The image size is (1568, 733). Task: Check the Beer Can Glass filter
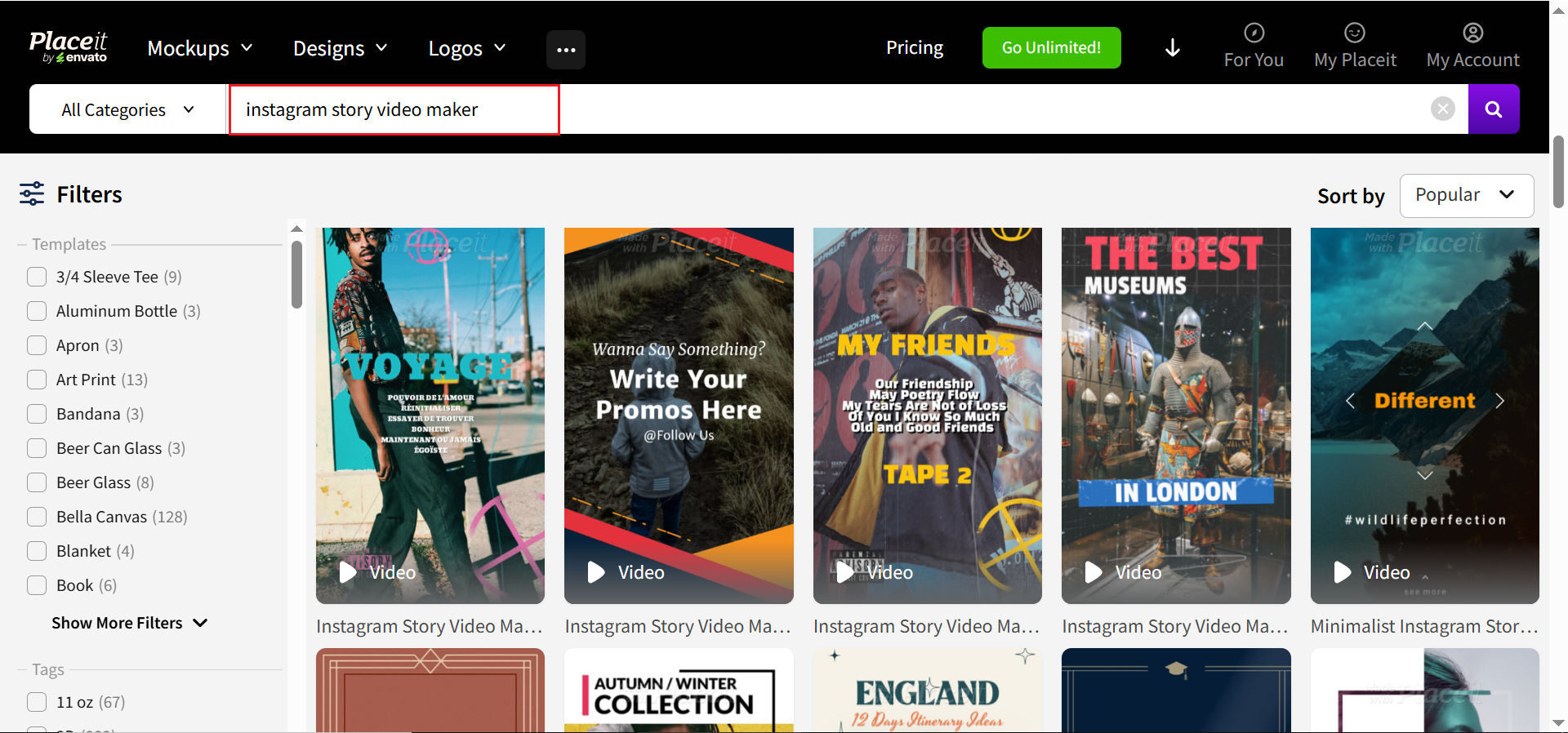[37, 448]
